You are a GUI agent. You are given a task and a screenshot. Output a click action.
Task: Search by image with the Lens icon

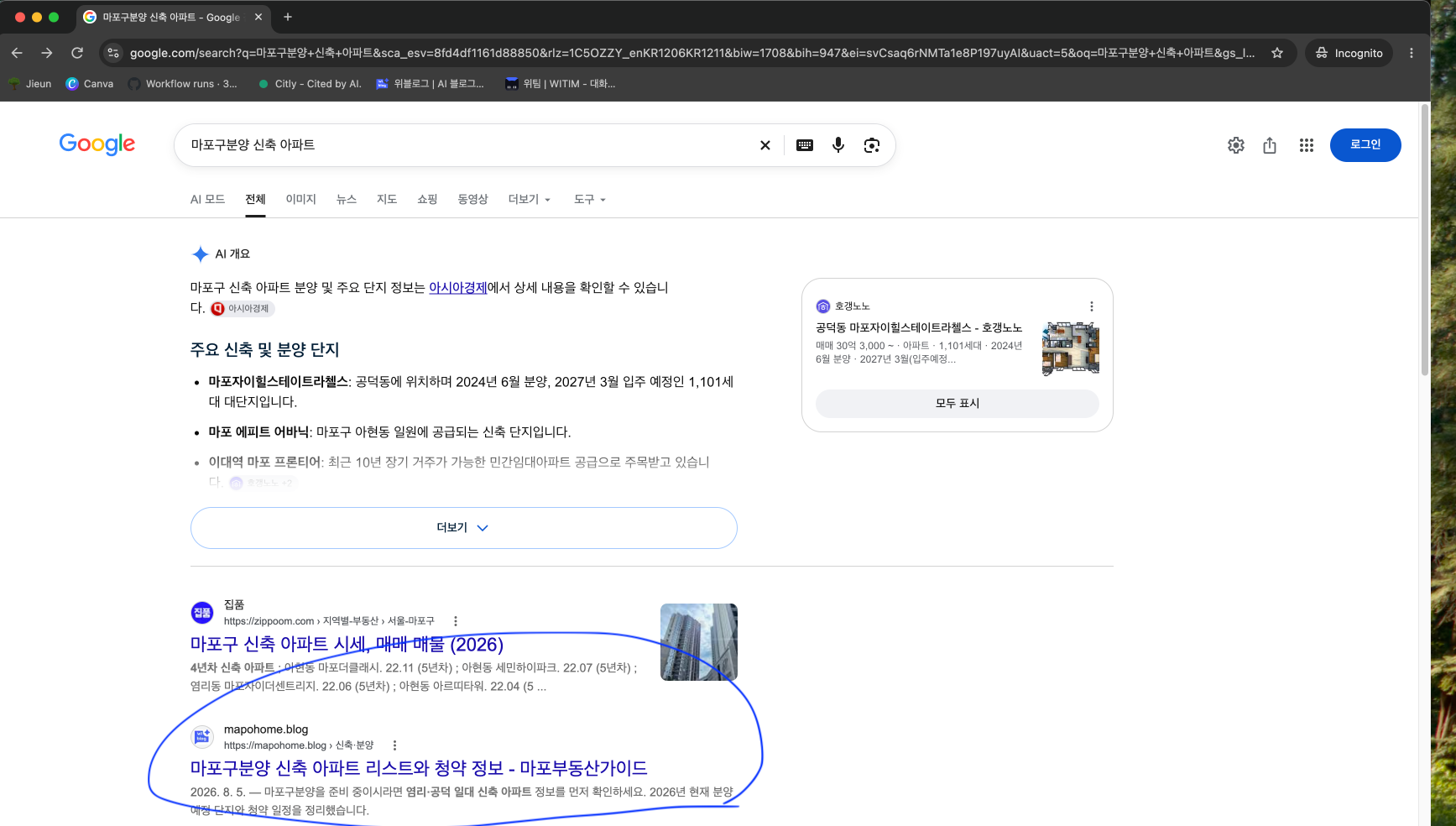point(872,145)
